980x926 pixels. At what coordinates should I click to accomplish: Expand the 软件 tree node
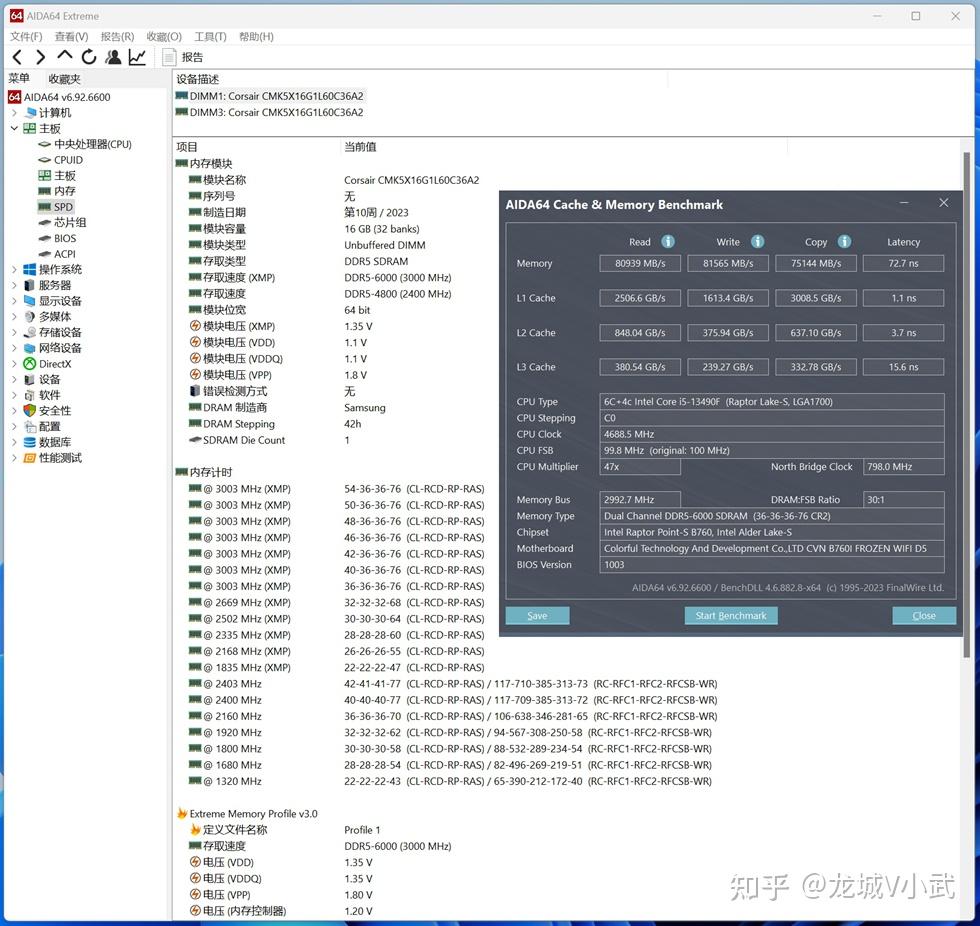point(14,395)
